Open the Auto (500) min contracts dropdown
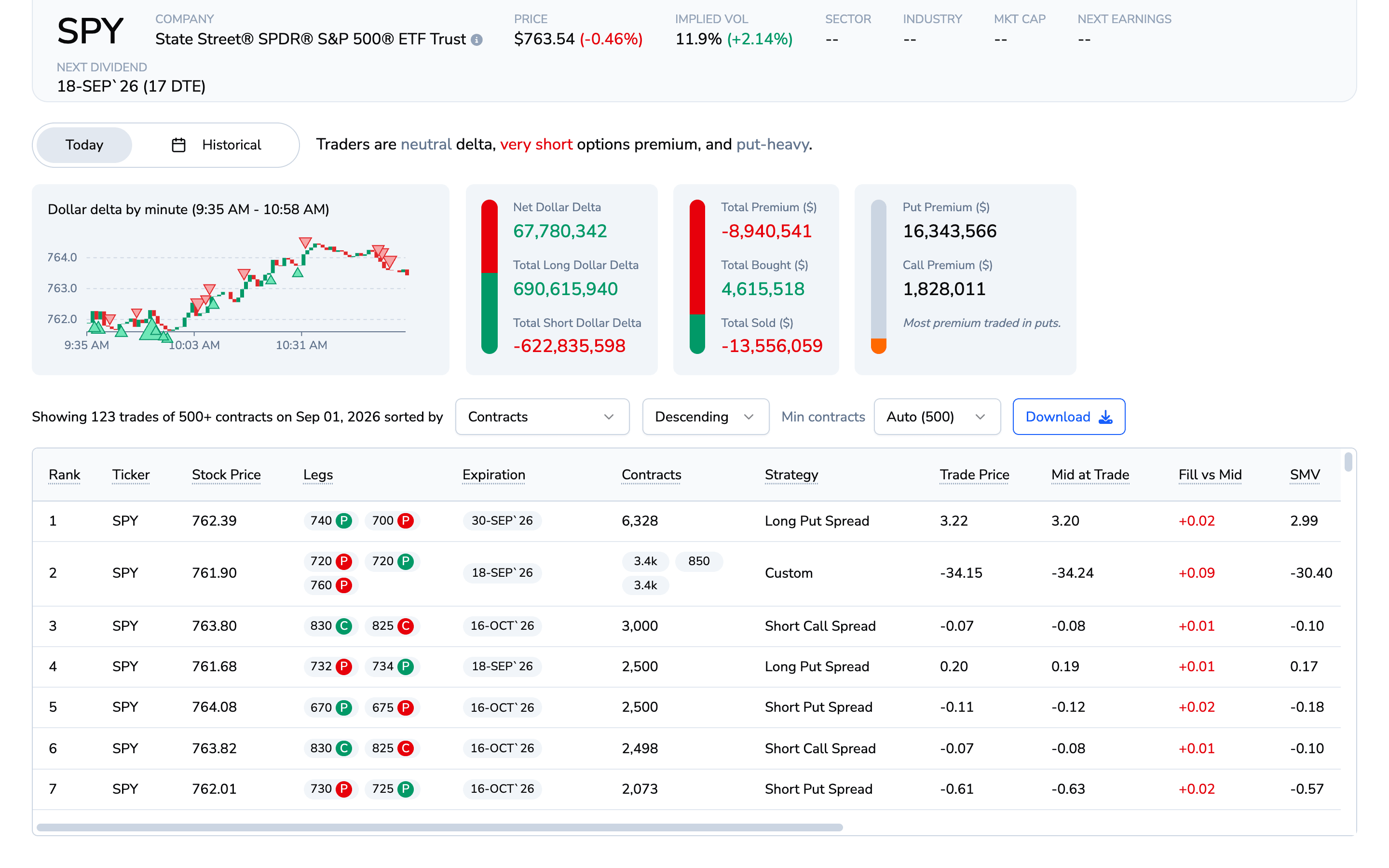The height and width of the screenshot is (868, 1389). [937, 417]
